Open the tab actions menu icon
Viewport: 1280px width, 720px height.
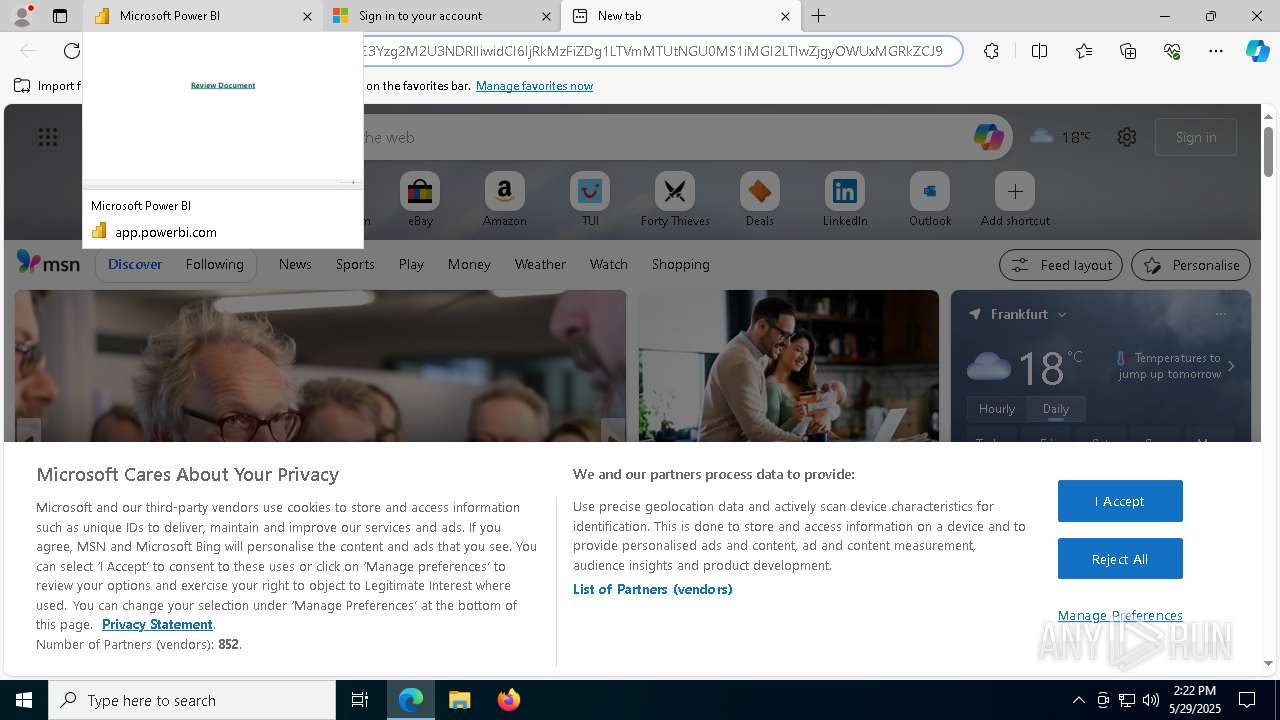[x=60, y=16]
